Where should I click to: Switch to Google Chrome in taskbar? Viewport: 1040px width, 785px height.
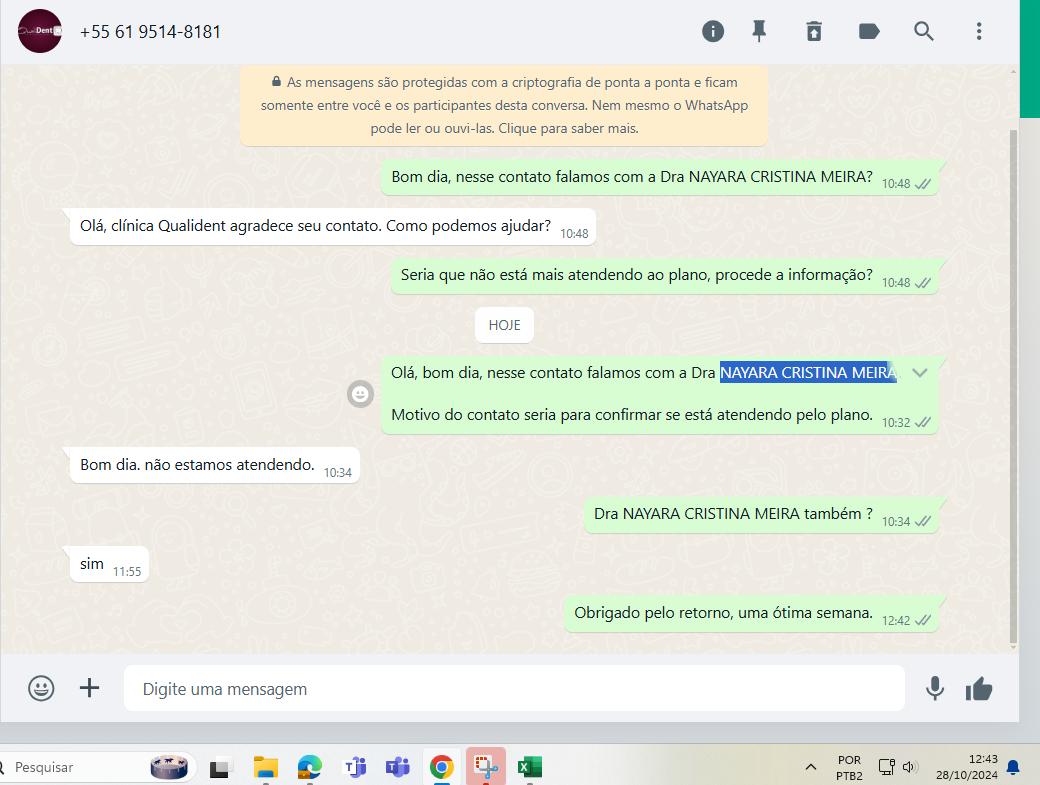point(442,767)
